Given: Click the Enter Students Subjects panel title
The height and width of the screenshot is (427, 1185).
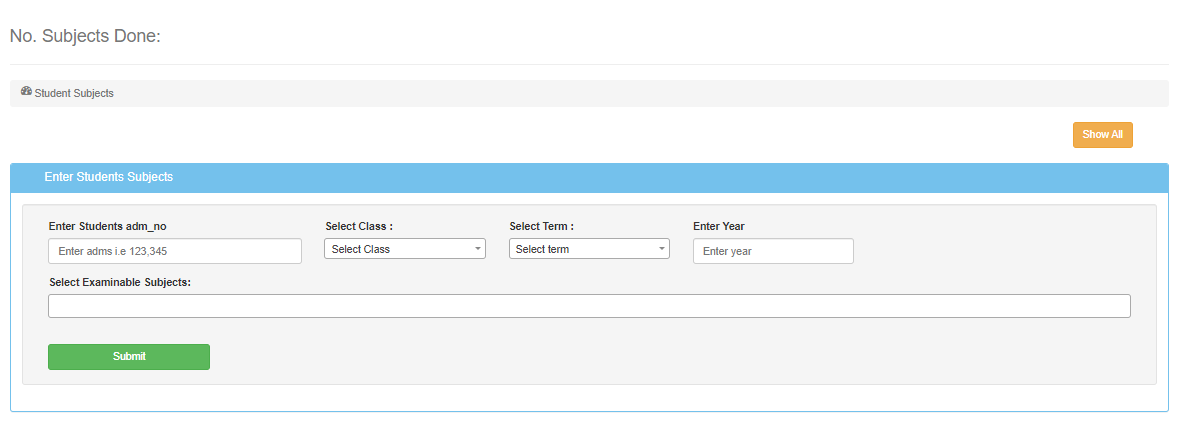Looking at the screenshot, I should tap(109, 177).
